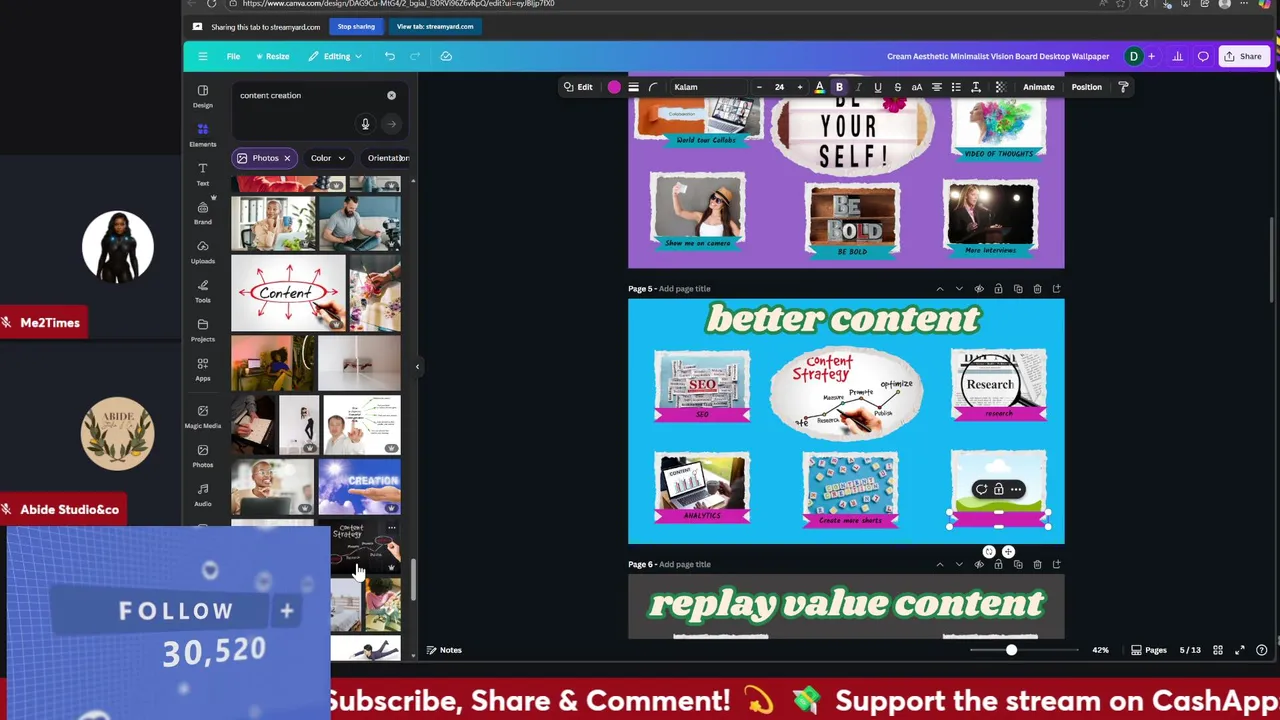Click the redo arrow
1280x720 pixels.
point(417,56)
